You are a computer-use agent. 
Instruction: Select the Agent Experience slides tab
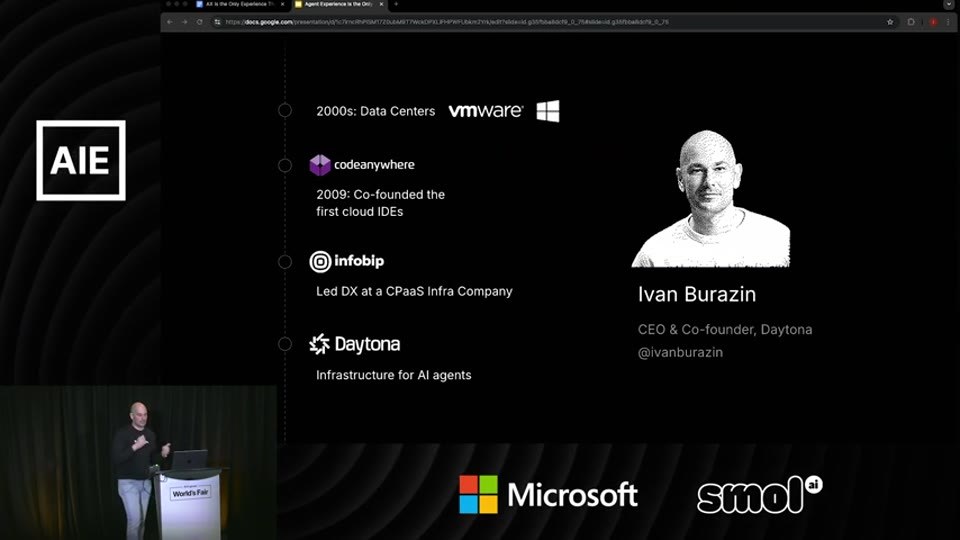(x=334, y=4)
